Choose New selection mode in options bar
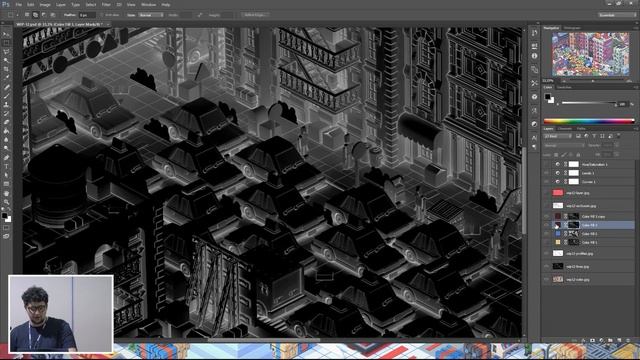Image resolution: width=640 pixels, height=360 pixels. point(27,15)
